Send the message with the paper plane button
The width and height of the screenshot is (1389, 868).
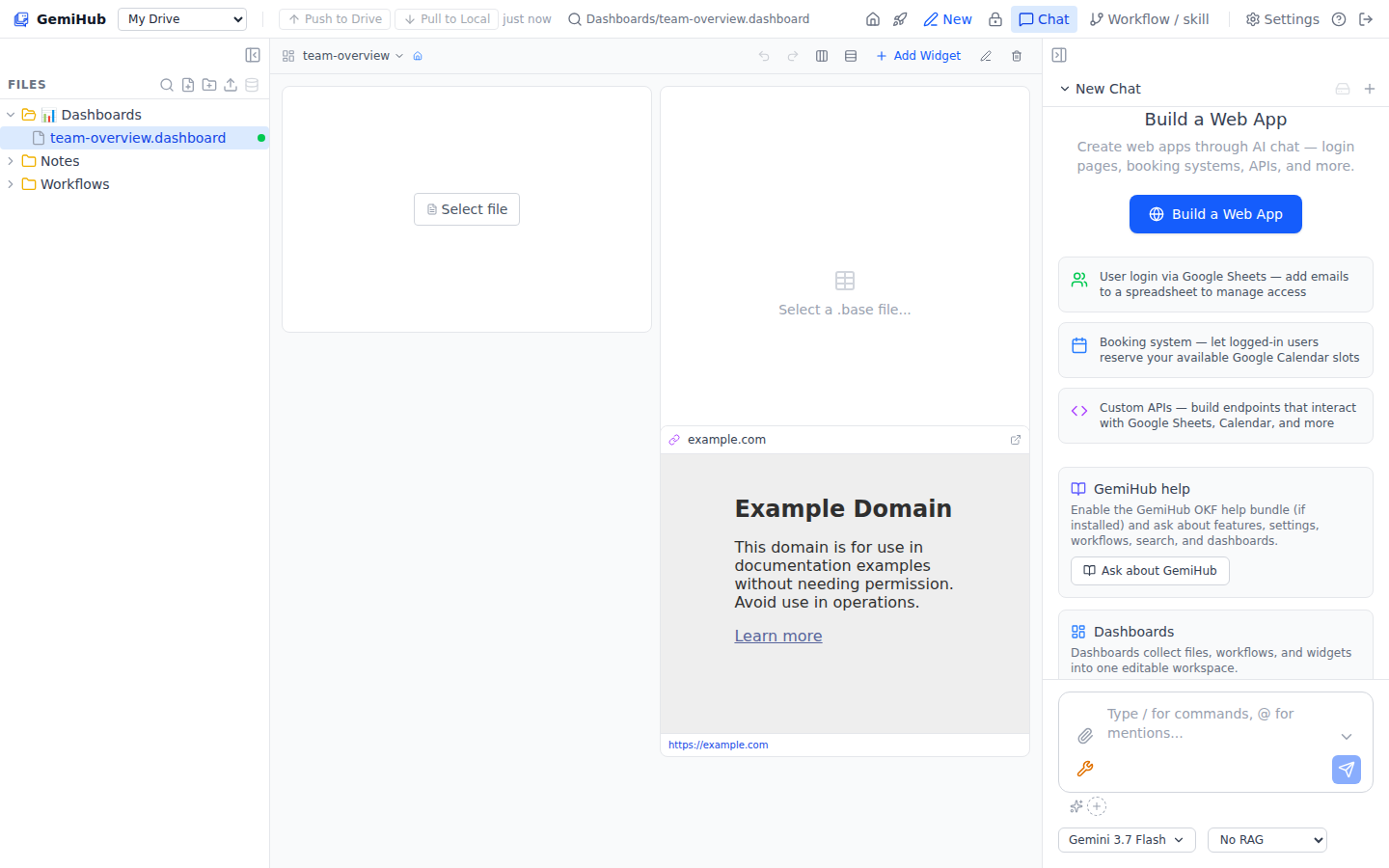point(1347,769)
